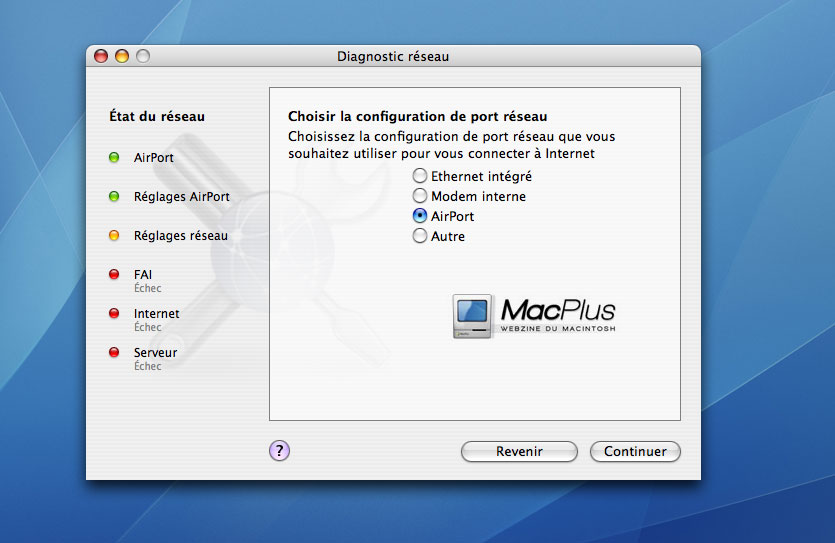Click the orange Réglages réseau status light
835x543 pixels.
(x=114, y=235)
